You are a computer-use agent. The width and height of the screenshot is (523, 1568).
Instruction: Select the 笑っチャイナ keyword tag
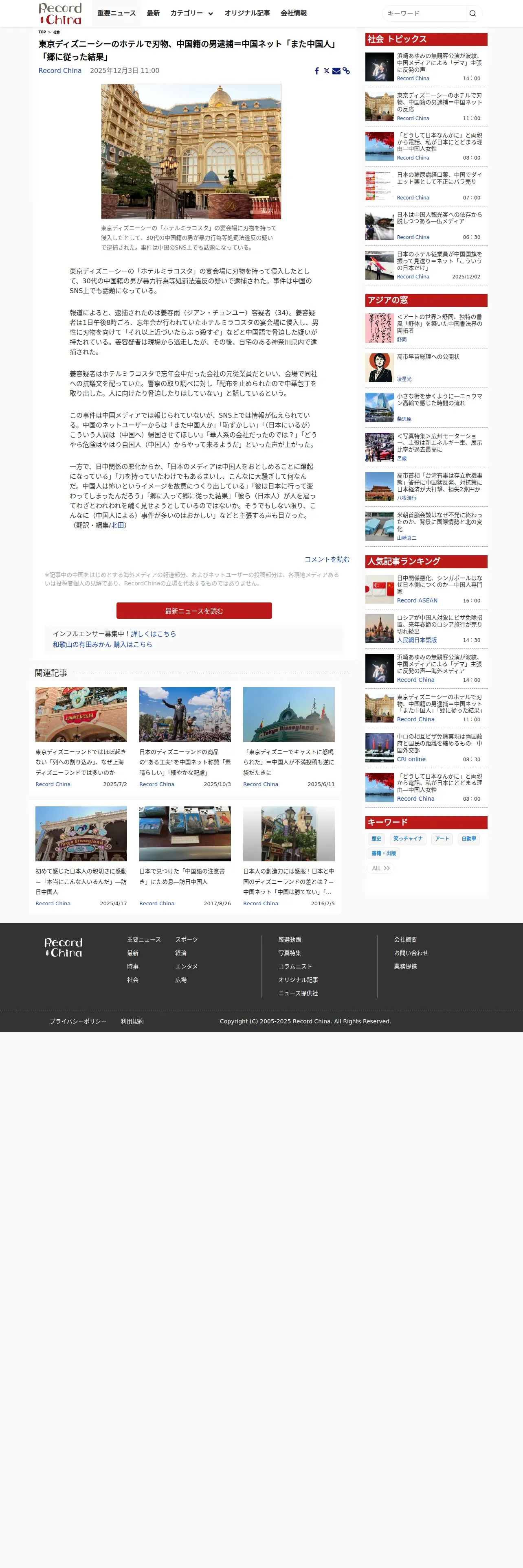pyautogui.click(x=408, y=839)
